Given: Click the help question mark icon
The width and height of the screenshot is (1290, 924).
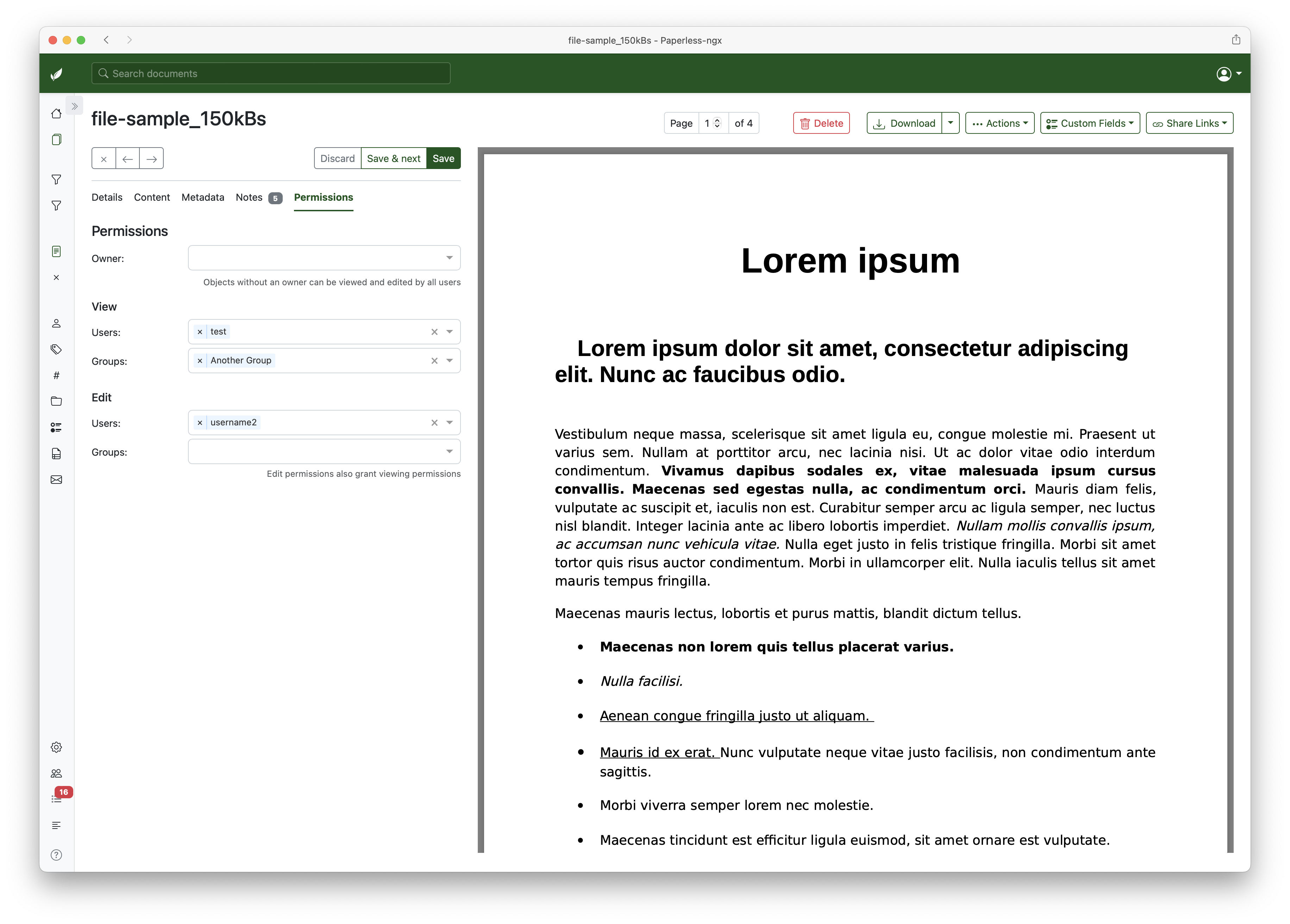Looking at the screenshot, I should point(56,855).
